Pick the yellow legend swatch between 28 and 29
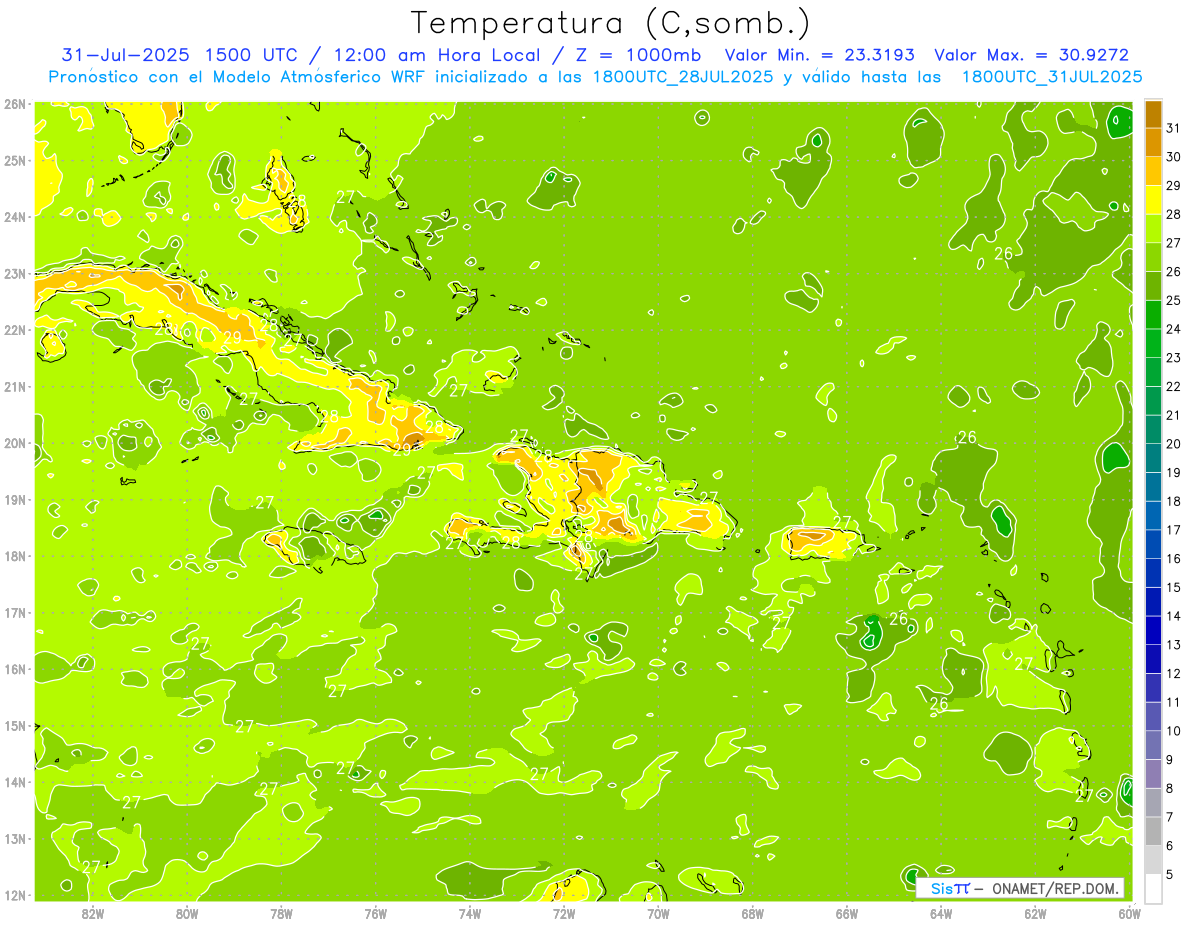 (x=1153, y=200)
